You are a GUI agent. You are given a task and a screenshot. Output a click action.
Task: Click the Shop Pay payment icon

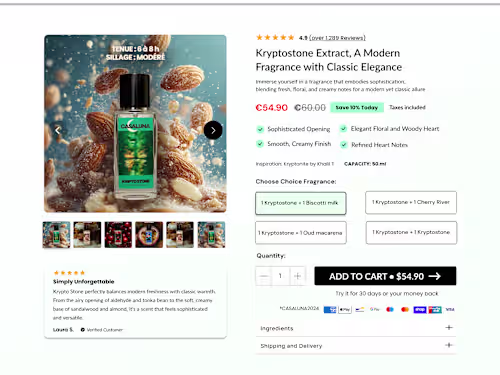point(420,310)
